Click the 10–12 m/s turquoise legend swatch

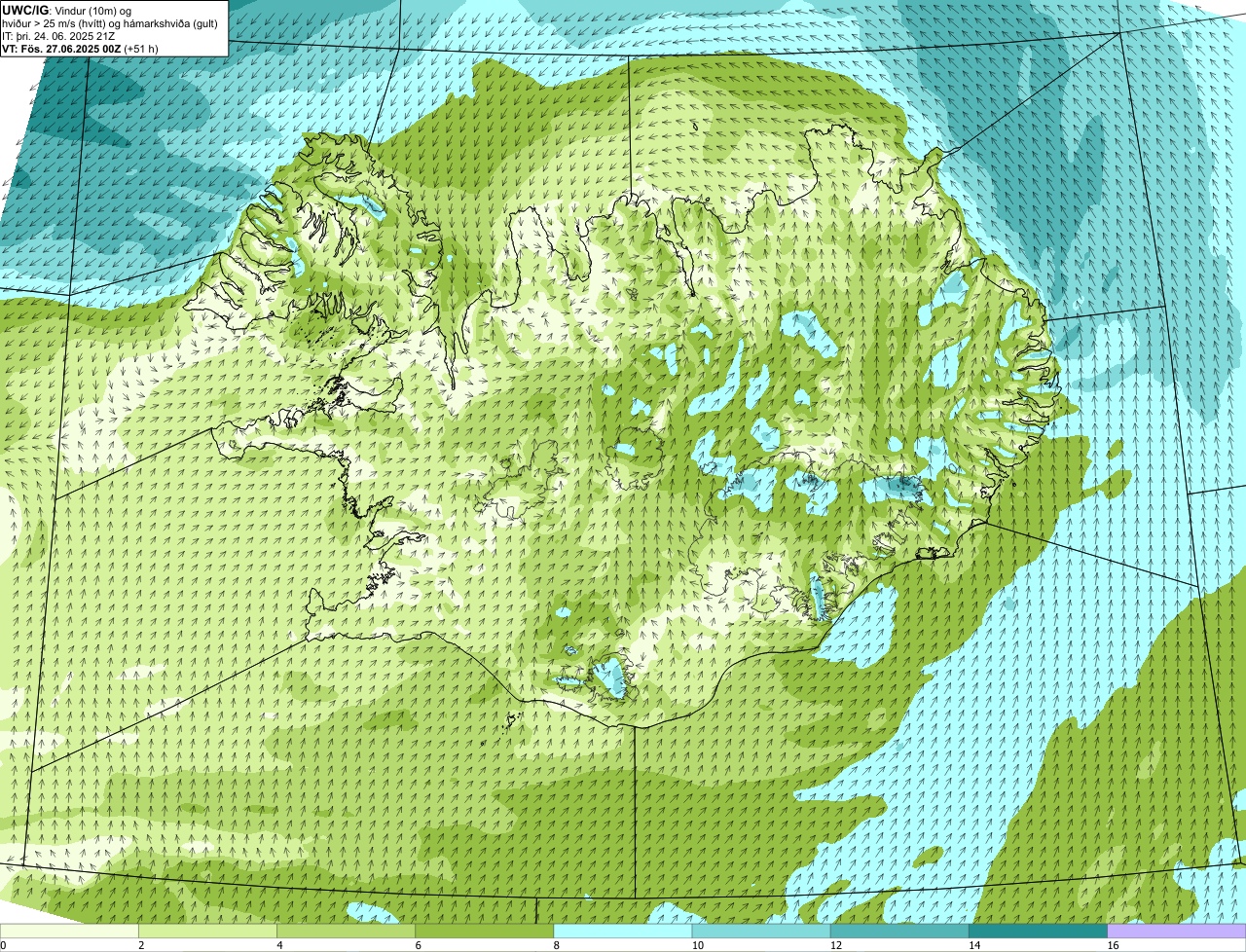761,932
